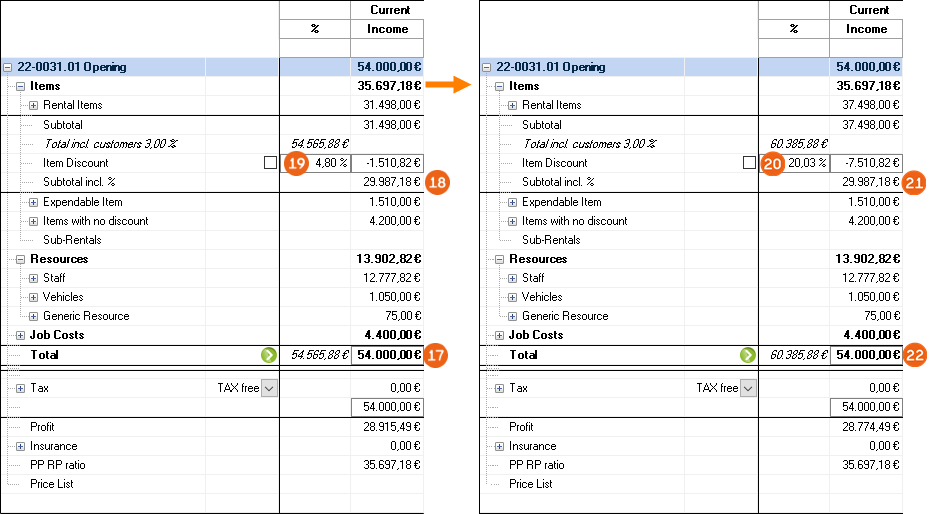Toggle Item Discount checkbox next to 20,03 %
The height and width of the screenshot is (514, 932).
click(x=749, y=163)
